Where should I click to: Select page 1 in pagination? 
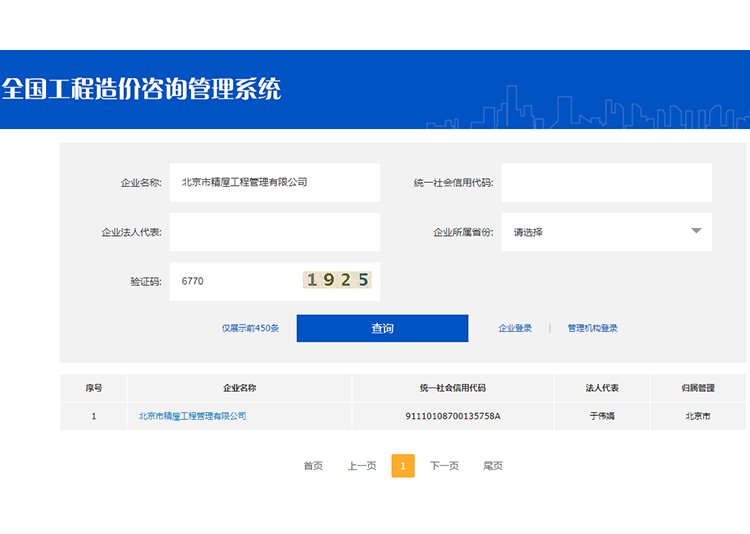click(x=403, y=466)
